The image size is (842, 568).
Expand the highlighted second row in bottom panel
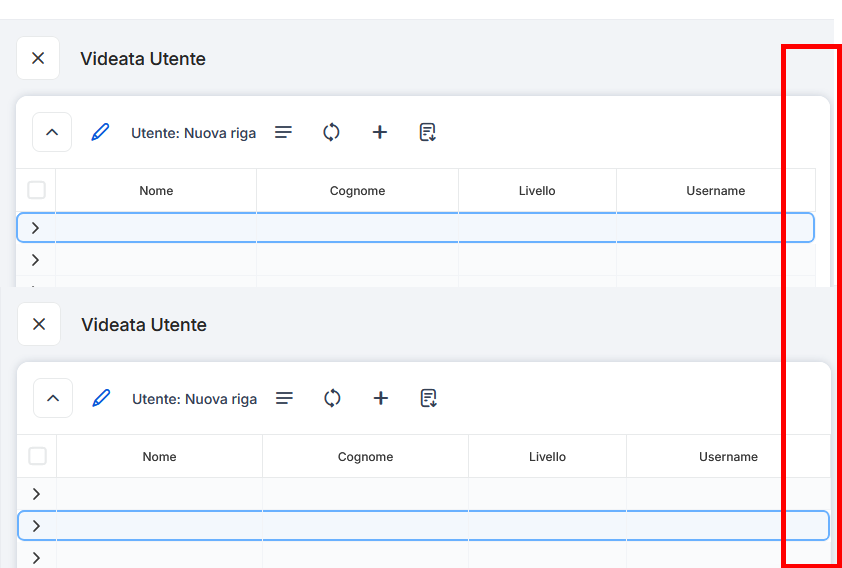point(36,526)
